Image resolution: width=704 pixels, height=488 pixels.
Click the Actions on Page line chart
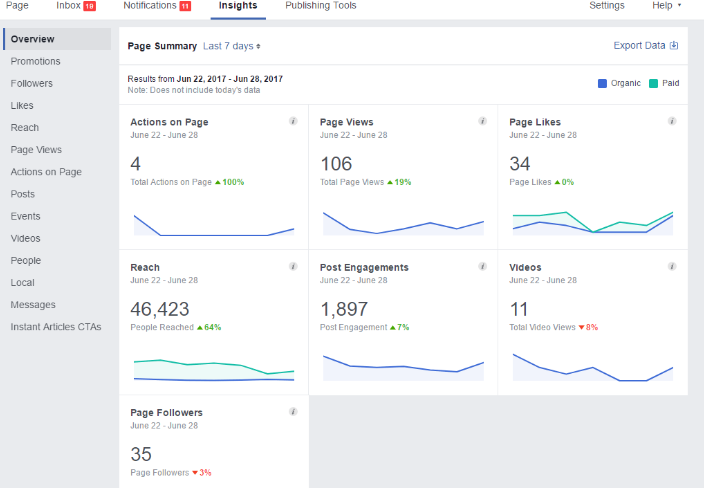tap(214, 225)
